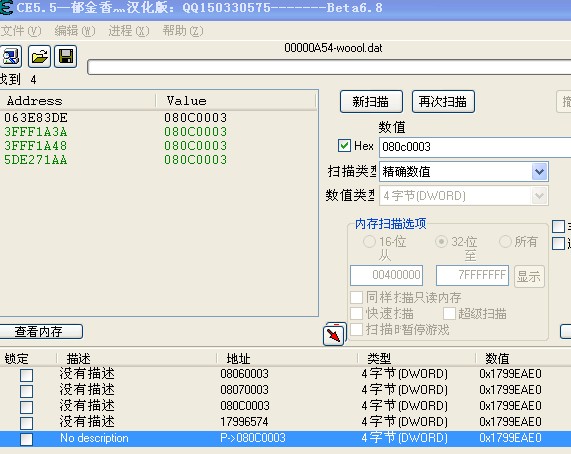Image resolution: width=571 pixels, height=454 pixels.
Task: Expand the 扫描类型 精确数值 dropdown
Action: pyautogui.click(x=539, y=171)
